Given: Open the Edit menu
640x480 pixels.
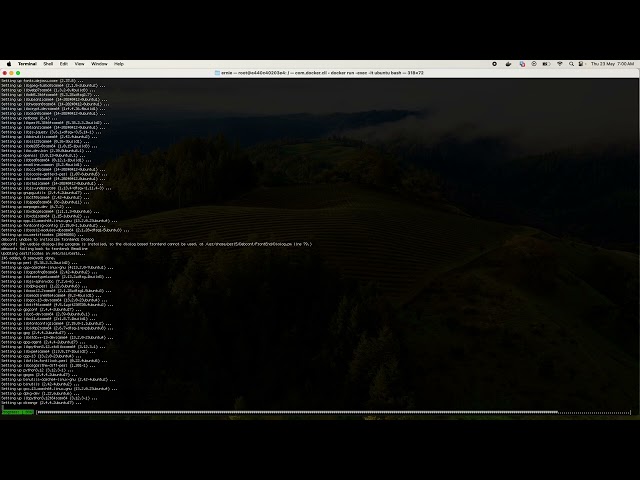Looking at the screenshot, I should point(64,64).
